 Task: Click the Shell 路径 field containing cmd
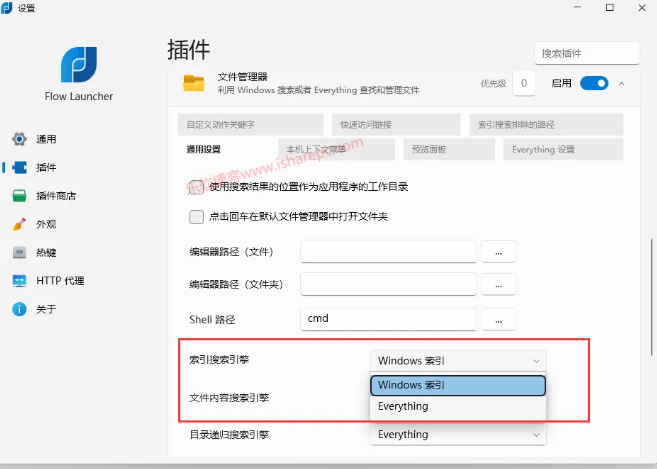(x=388, y=319)
